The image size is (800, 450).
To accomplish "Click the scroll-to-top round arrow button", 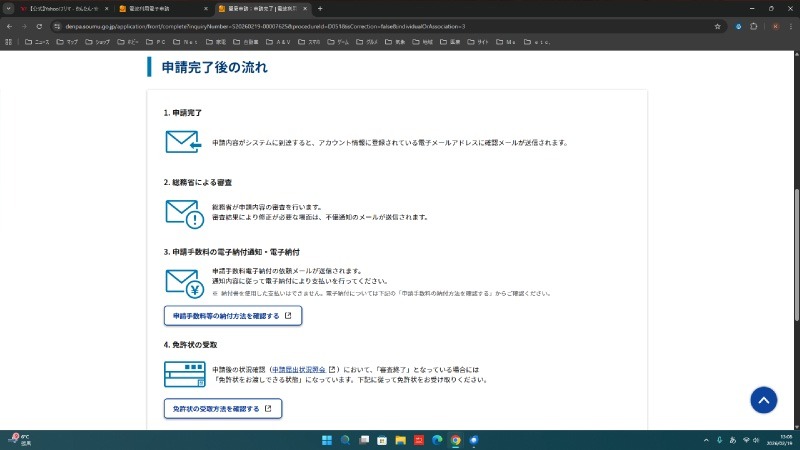I will (763, 400).
